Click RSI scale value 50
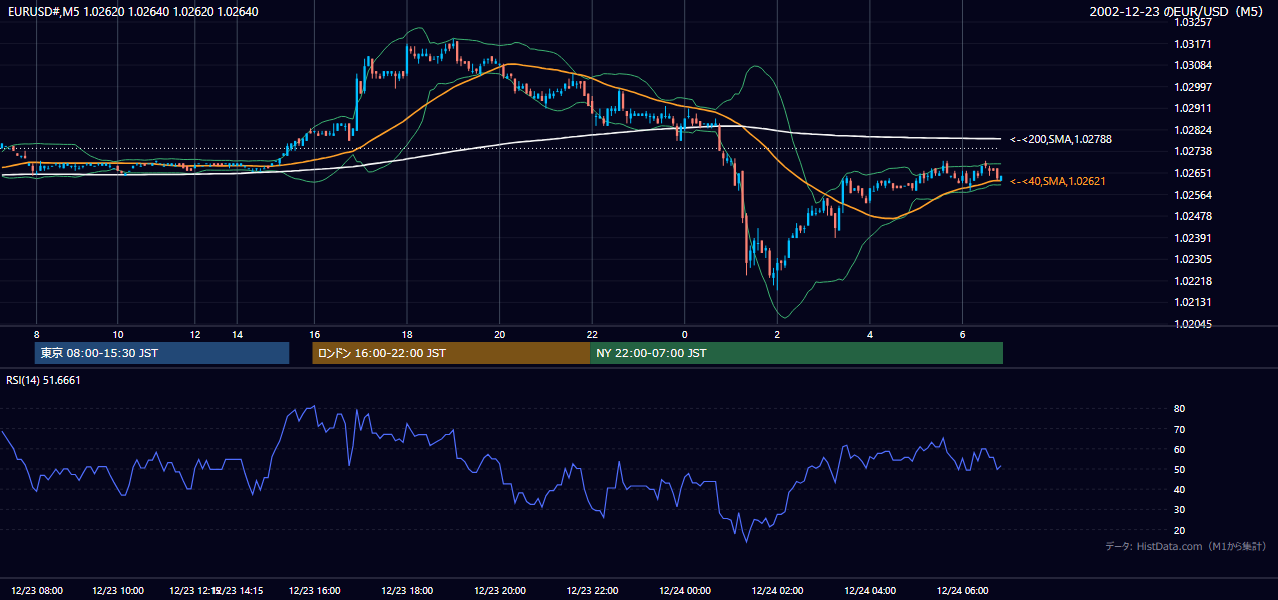 click(1179, 469)
